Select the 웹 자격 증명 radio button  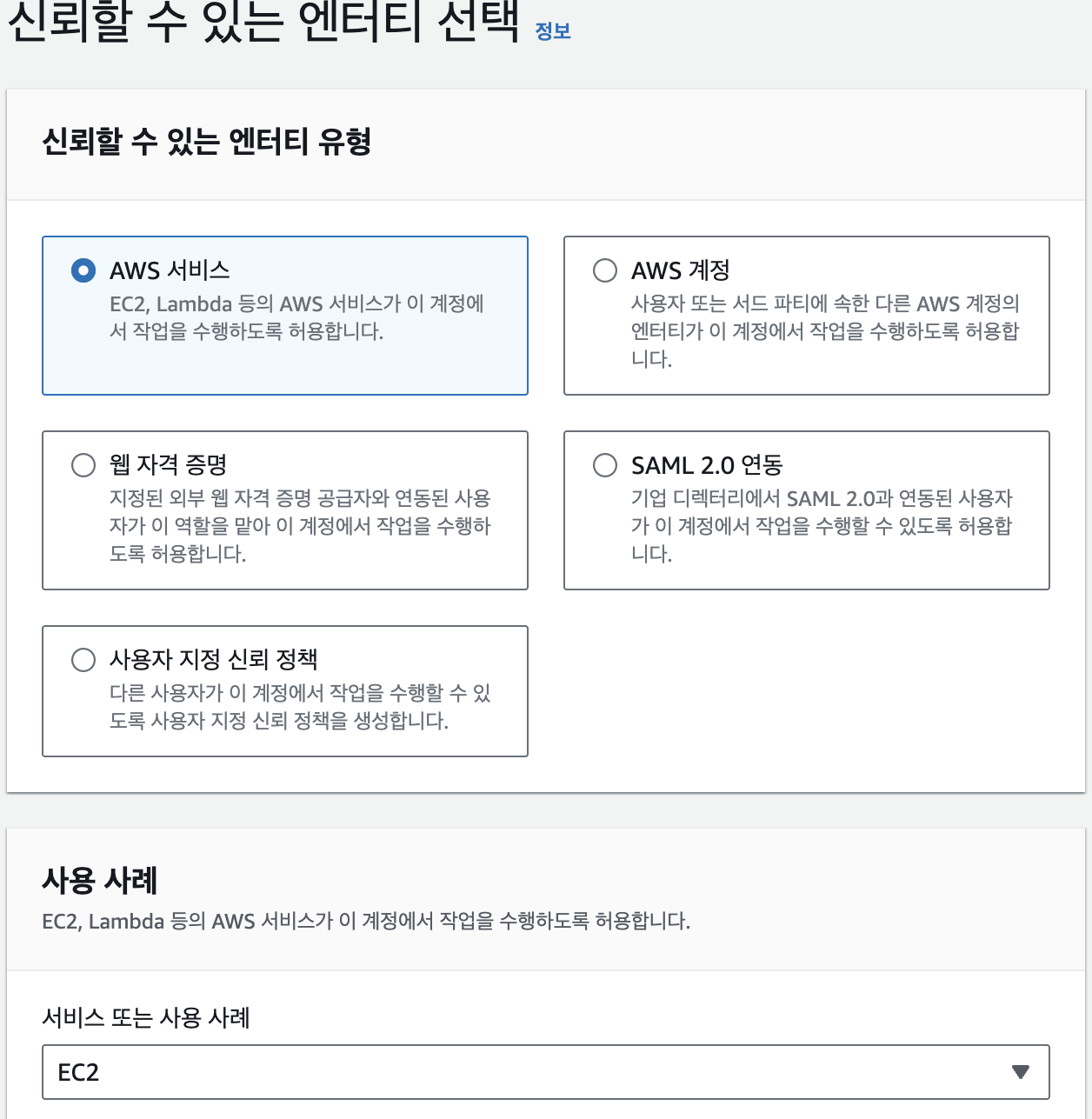[83, 465]
